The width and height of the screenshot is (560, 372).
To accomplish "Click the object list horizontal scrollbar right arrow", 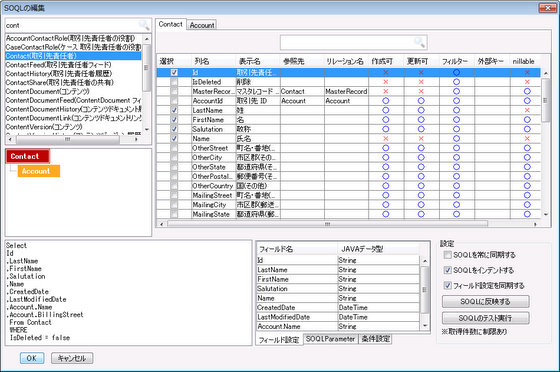I will coord(136,139).
